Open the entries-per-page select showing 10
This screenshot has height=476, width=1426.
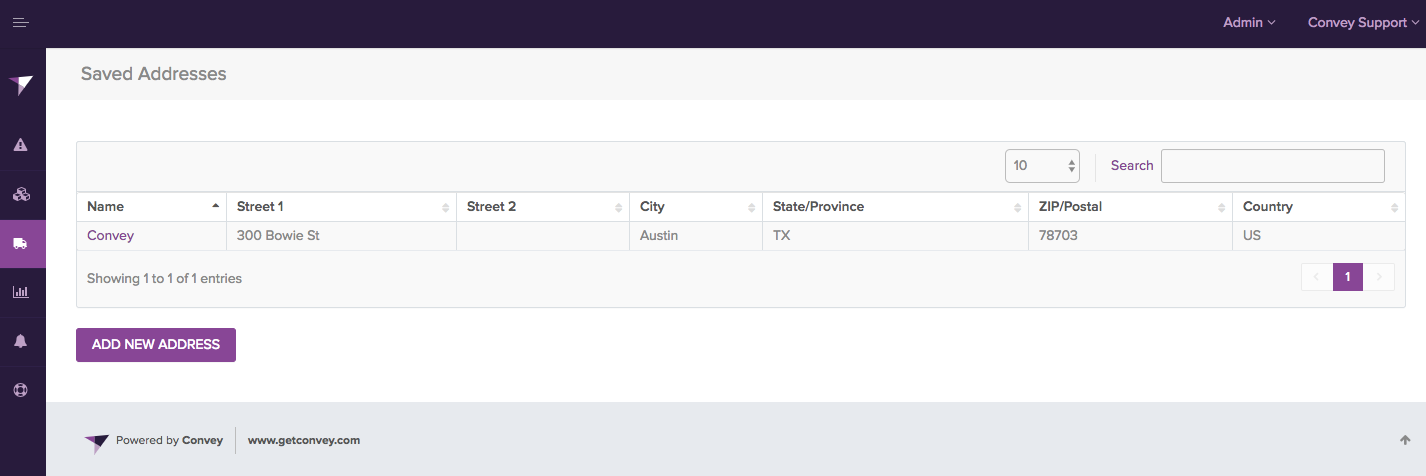click(x=1042, y=166)
